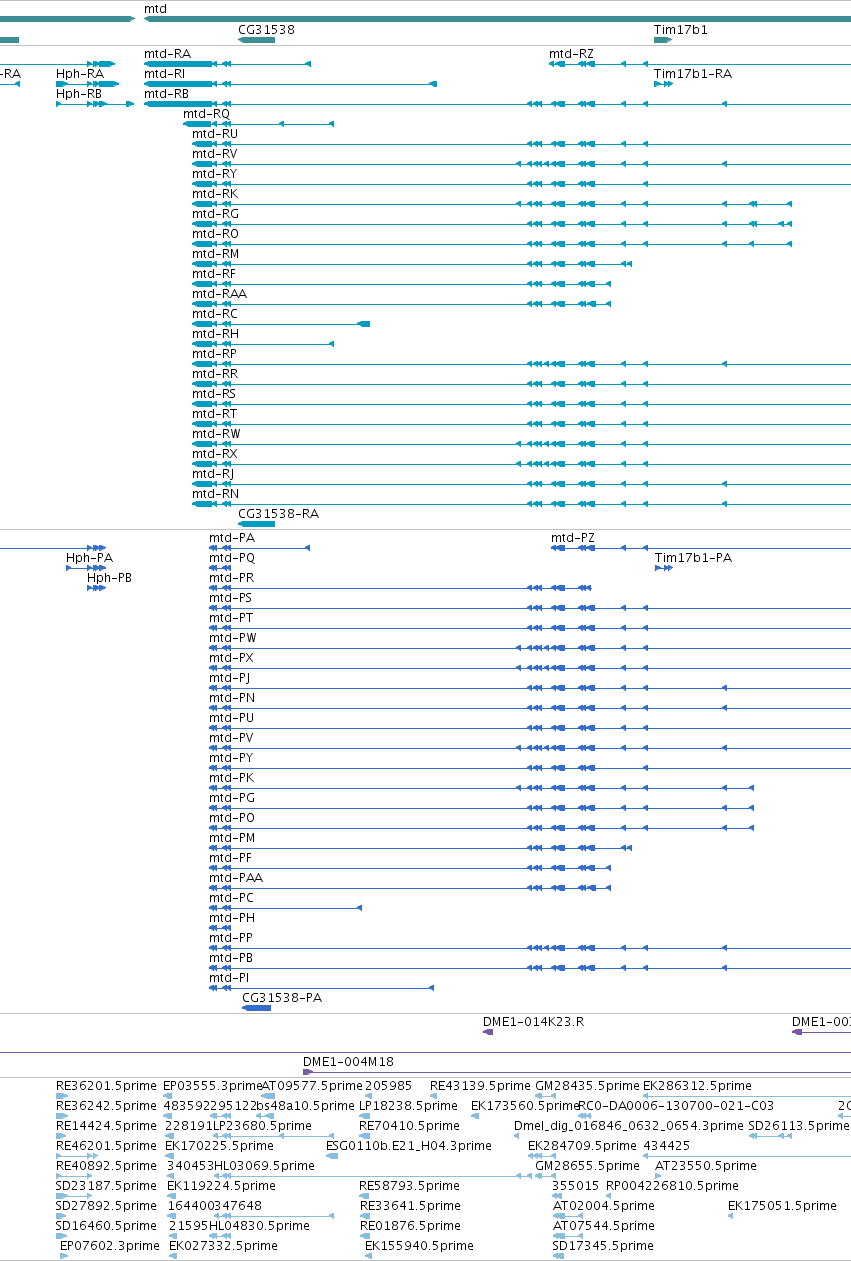Viewport: 851px width, 1261px height.
Task: Open EST RE36201.5prime
Action: tap(106, 1086)
